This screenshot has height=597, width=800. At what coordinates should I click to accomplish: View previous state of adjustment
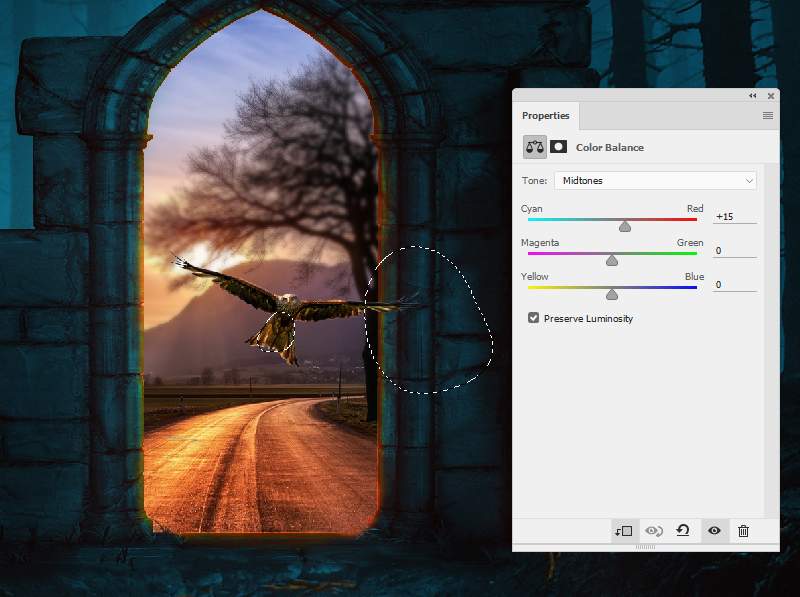[654, 531]
